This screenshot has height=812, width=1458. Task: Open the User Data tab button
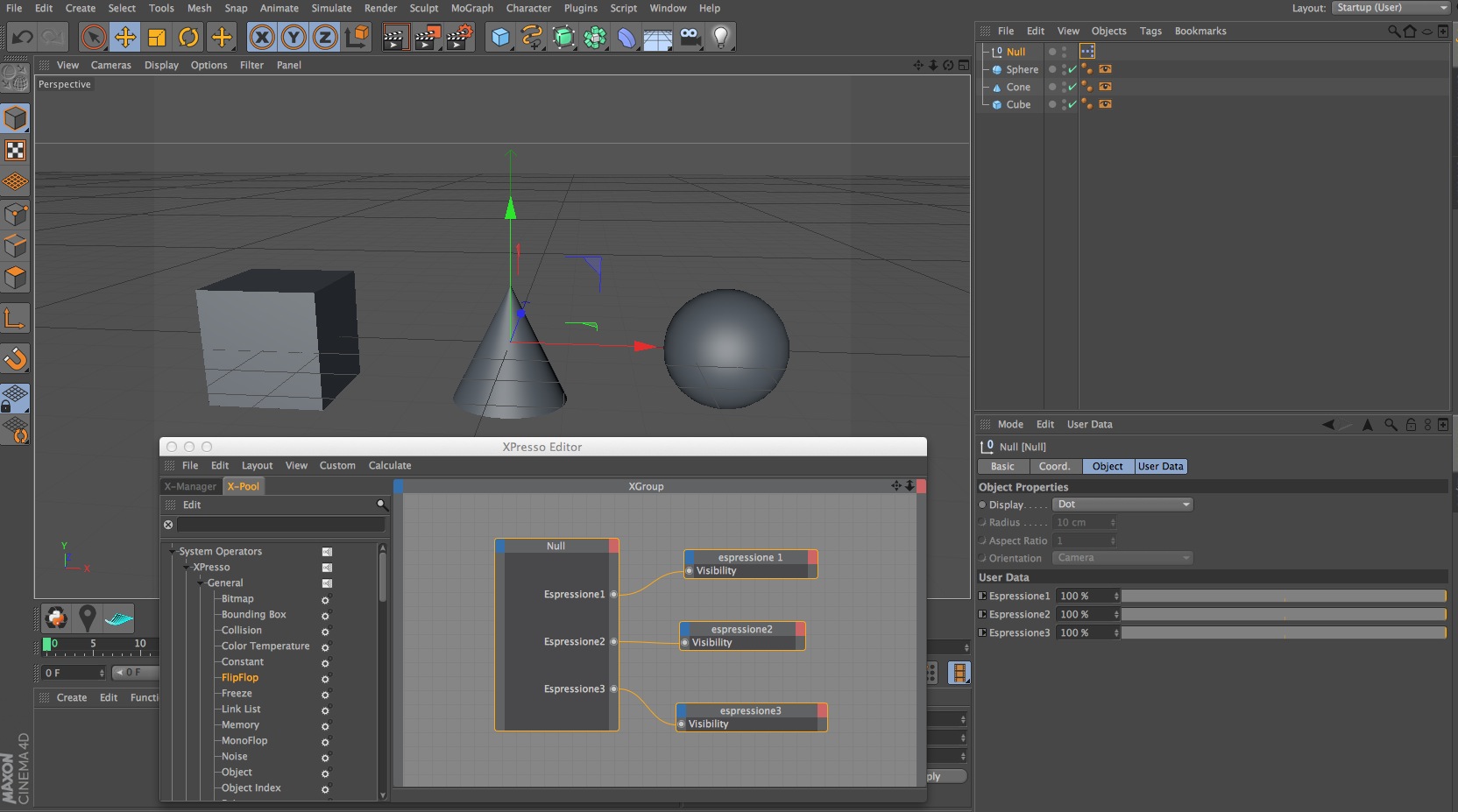pos(1160,466)
